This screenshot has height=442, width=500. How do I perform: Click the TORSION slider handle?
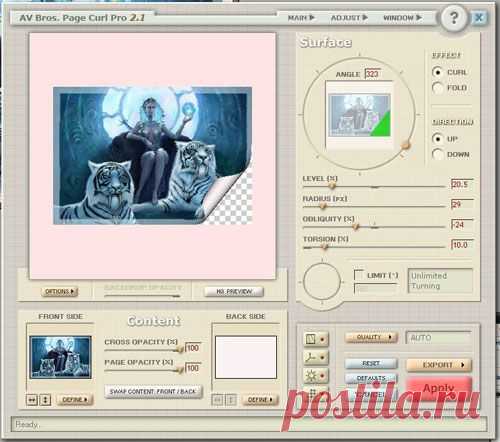pyautogui.click(x=324, y=247)
